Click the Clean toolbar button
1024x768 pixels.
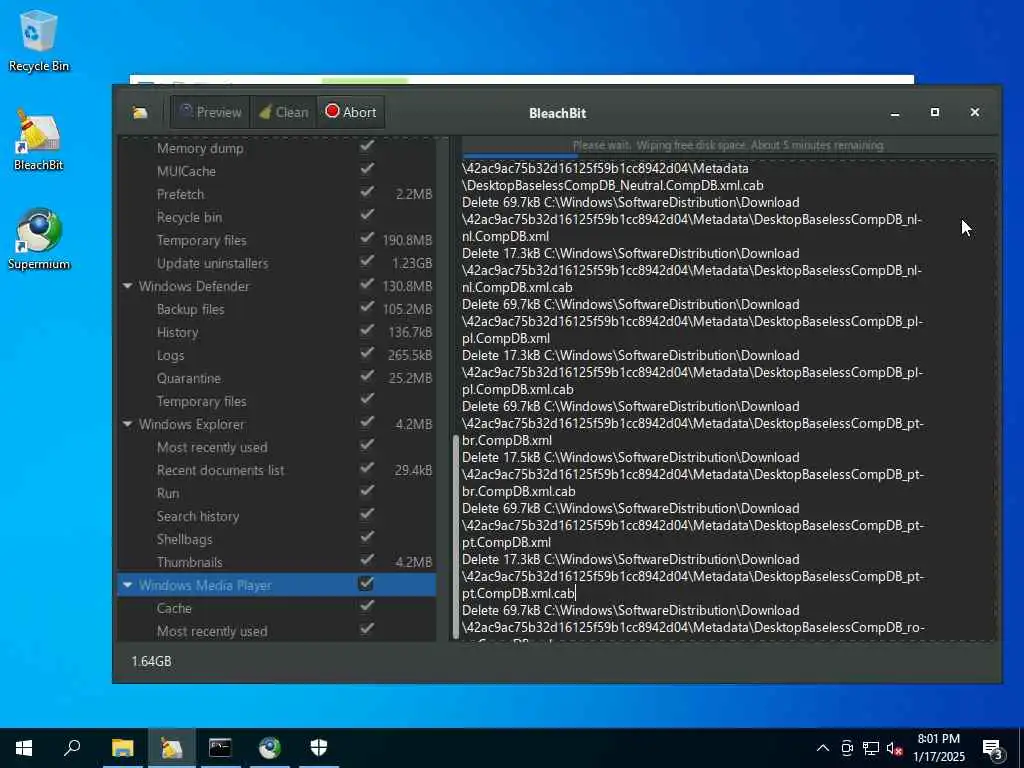[x=283, y=112]
